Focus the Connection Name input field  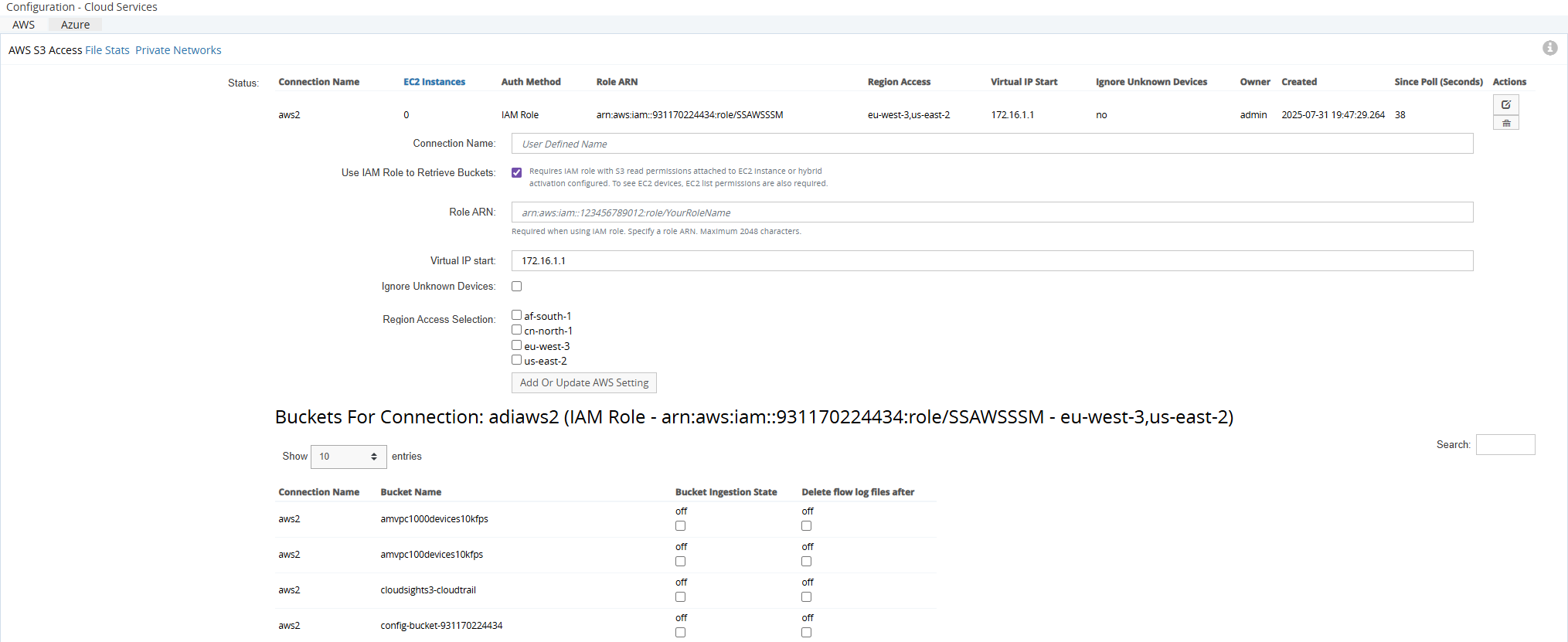pos(992,144)
